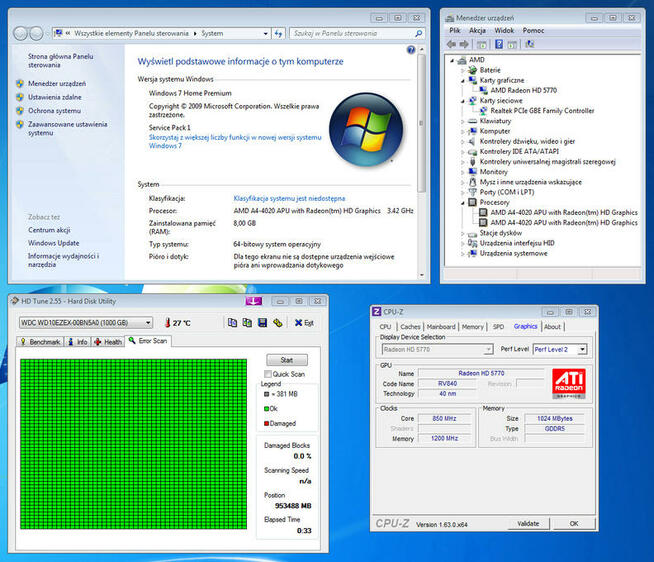The width and height of the screenshot is (654, 562).
Task: Open the Akcja menu in Device Manager
Action: pyautogui.click(x=477, y=30)
